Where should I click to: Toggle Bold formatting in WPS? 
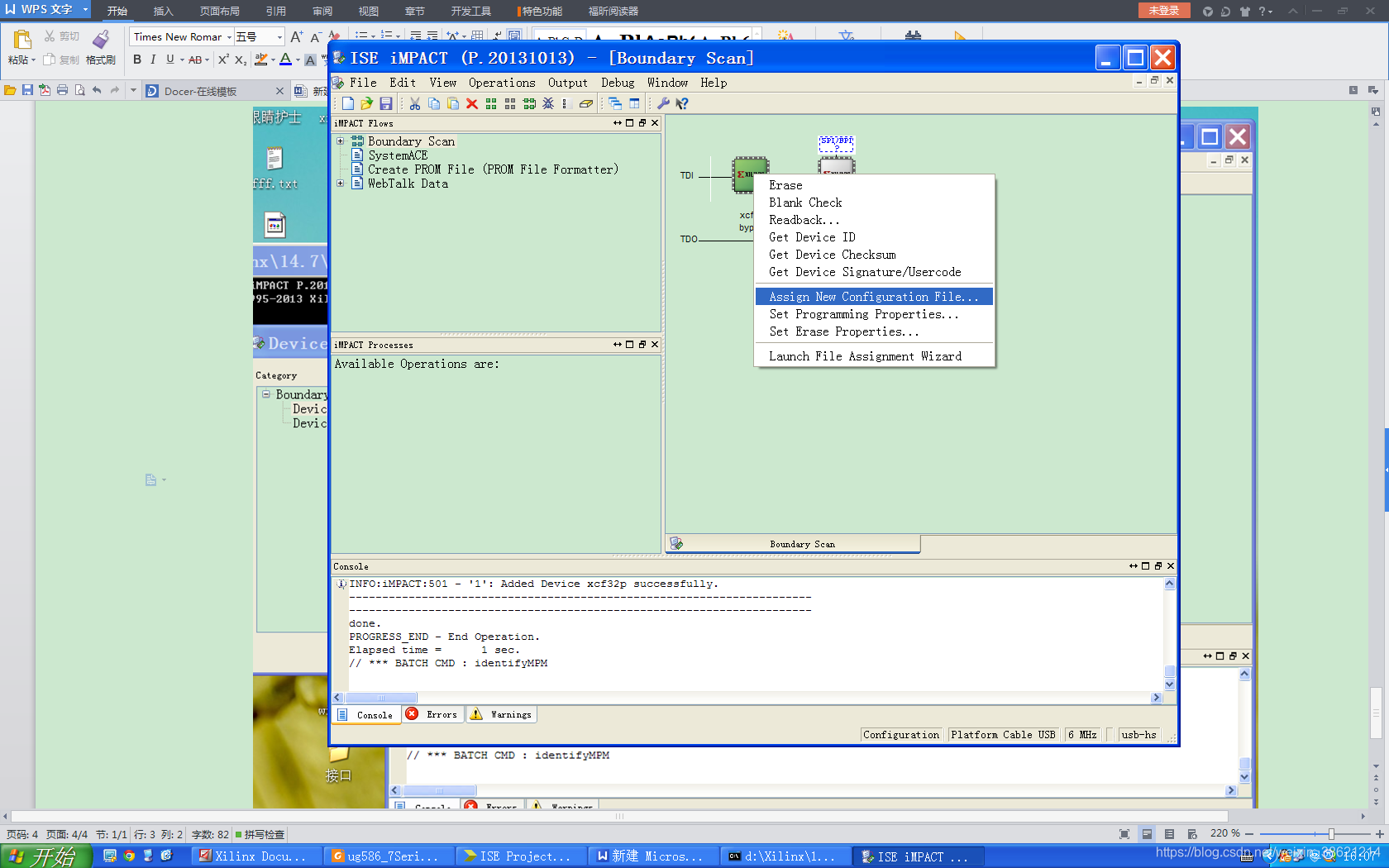[x=137, y=60]
